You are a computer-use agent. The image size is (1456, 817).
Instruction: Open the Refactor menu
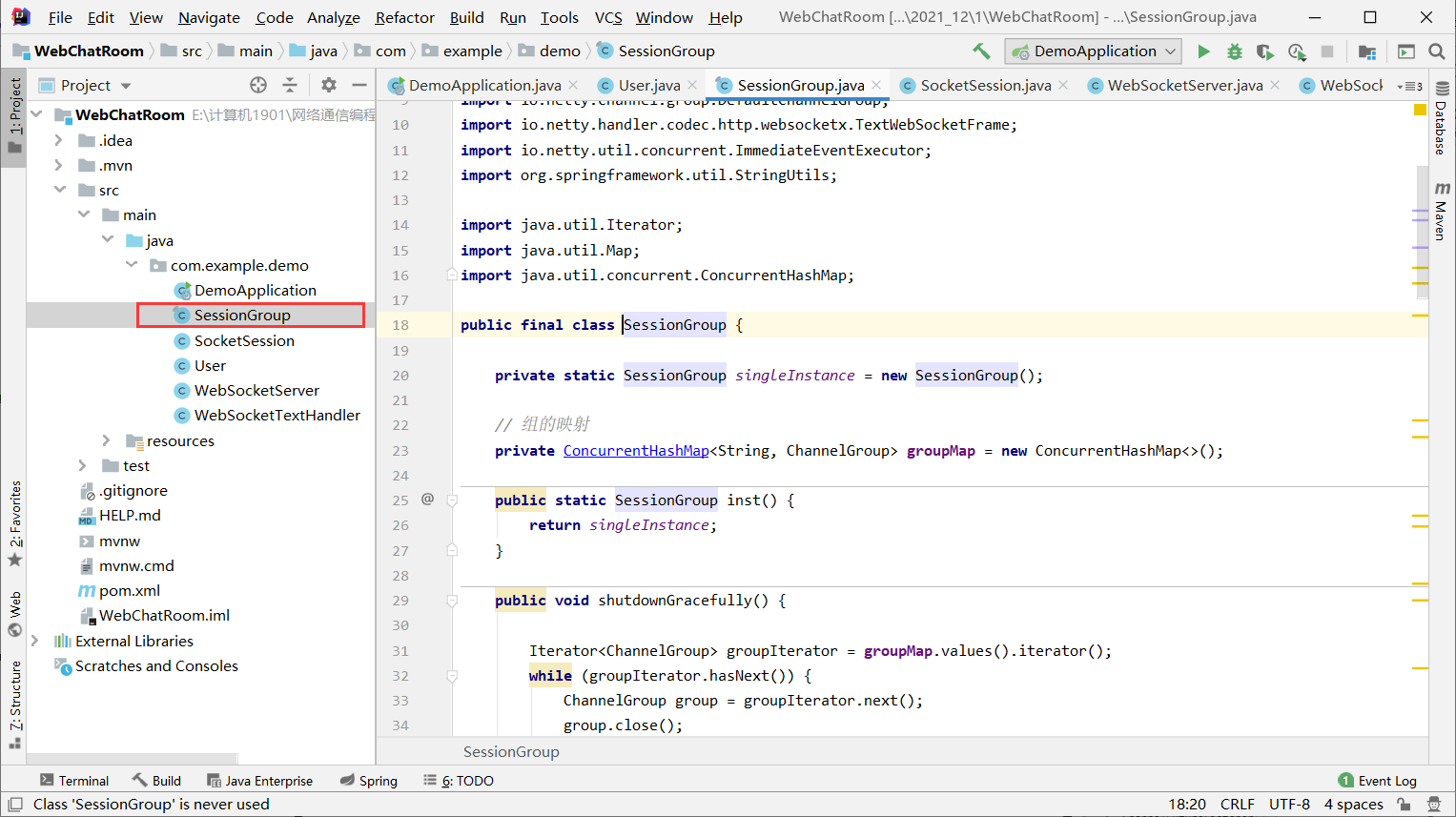(x=404, y=17)
